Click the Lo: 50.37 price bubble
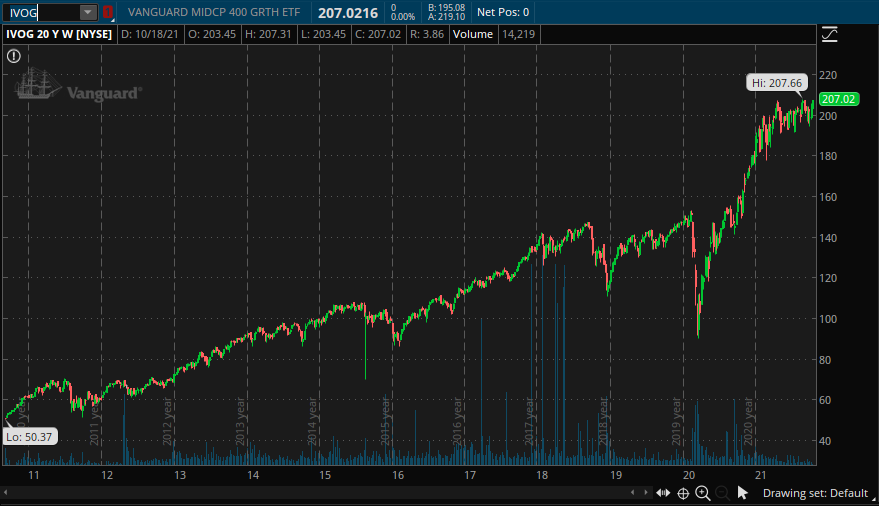This screenshot has height=506, width=879. point(29,437)
